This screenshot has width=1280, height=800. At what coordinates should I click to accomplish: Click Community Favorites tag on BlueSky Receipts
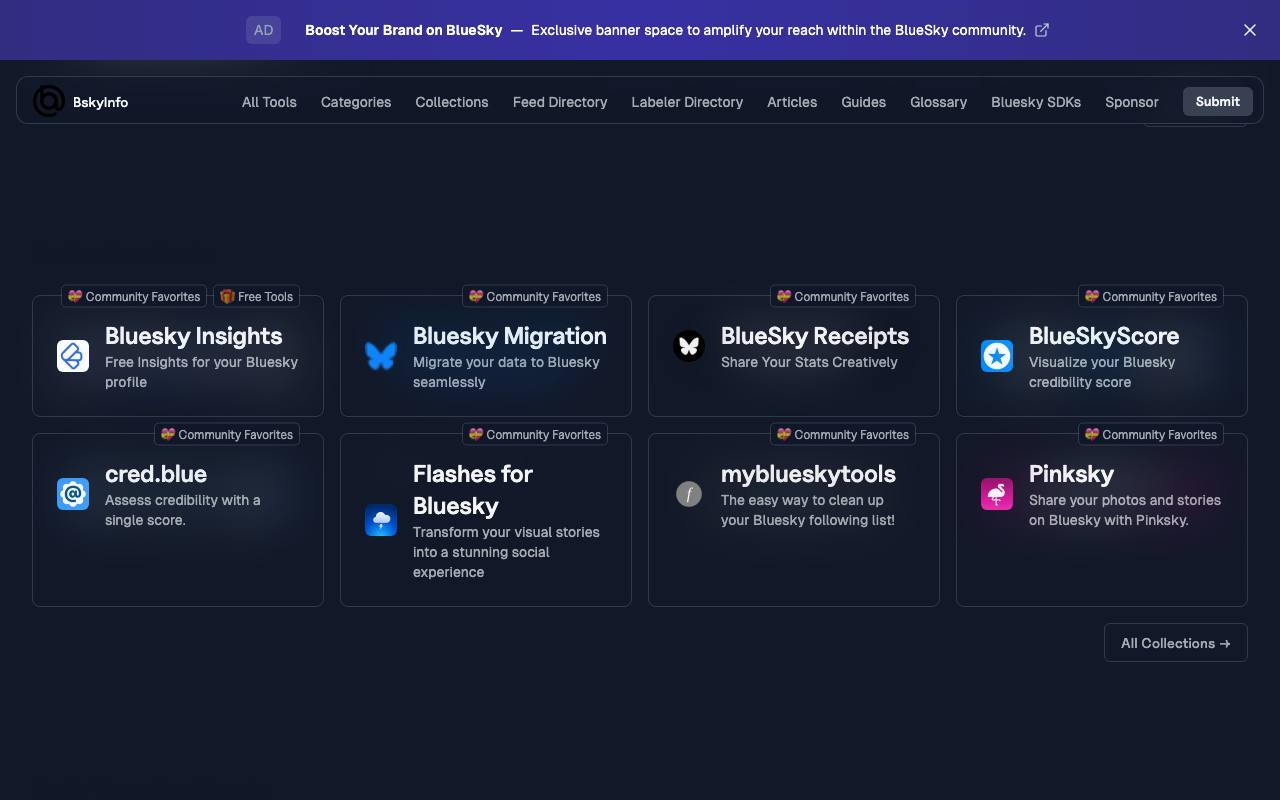(843, 296)
